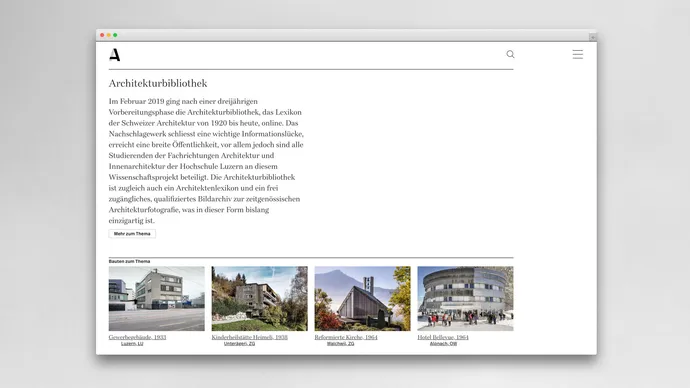690x388 pixels.
Task: Select the Hotel Bellevue photo thumbnail
Action: [x=466, y=298]
